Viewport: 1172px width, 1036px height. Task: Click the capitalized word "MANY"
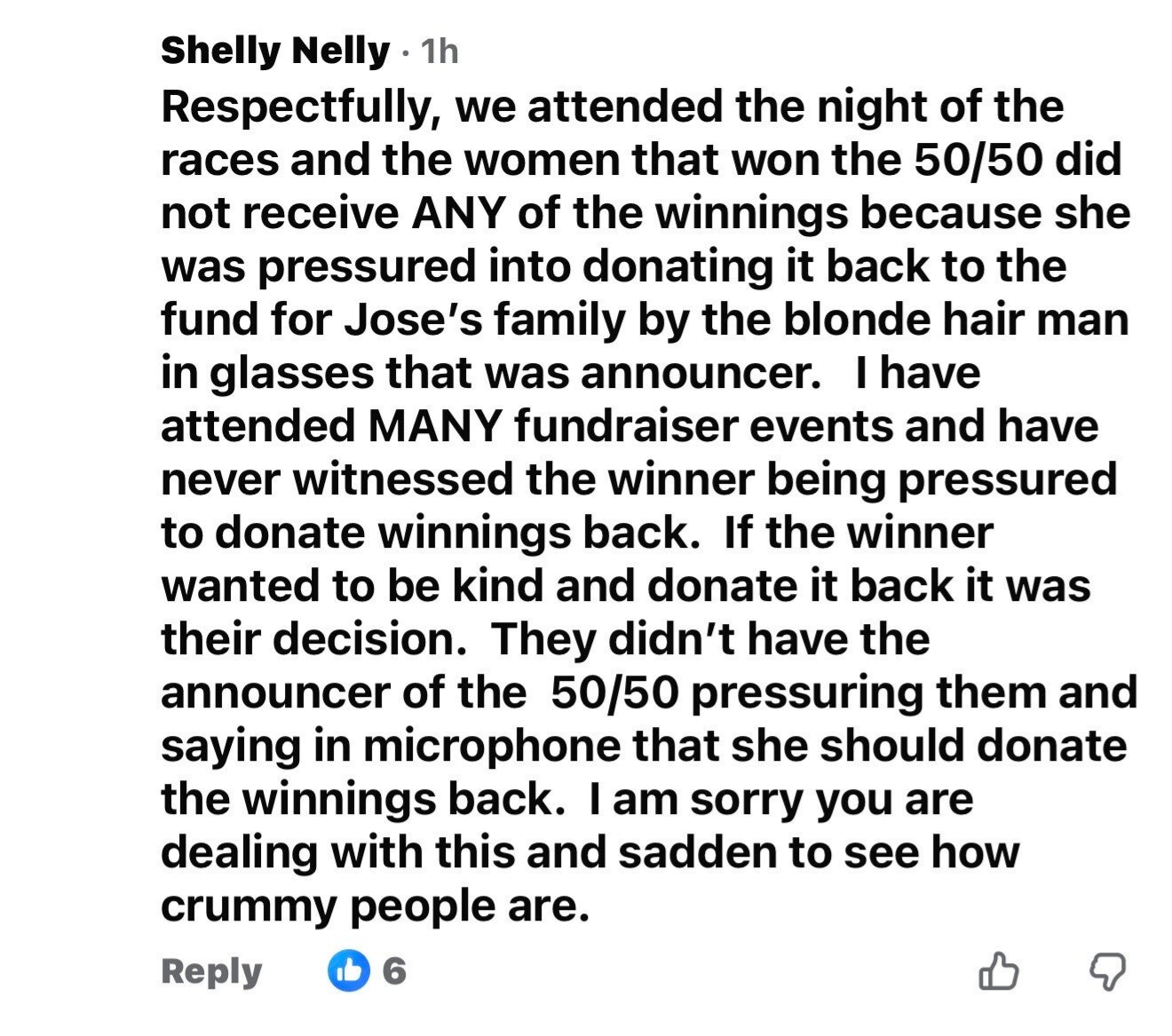click(434, 426)
